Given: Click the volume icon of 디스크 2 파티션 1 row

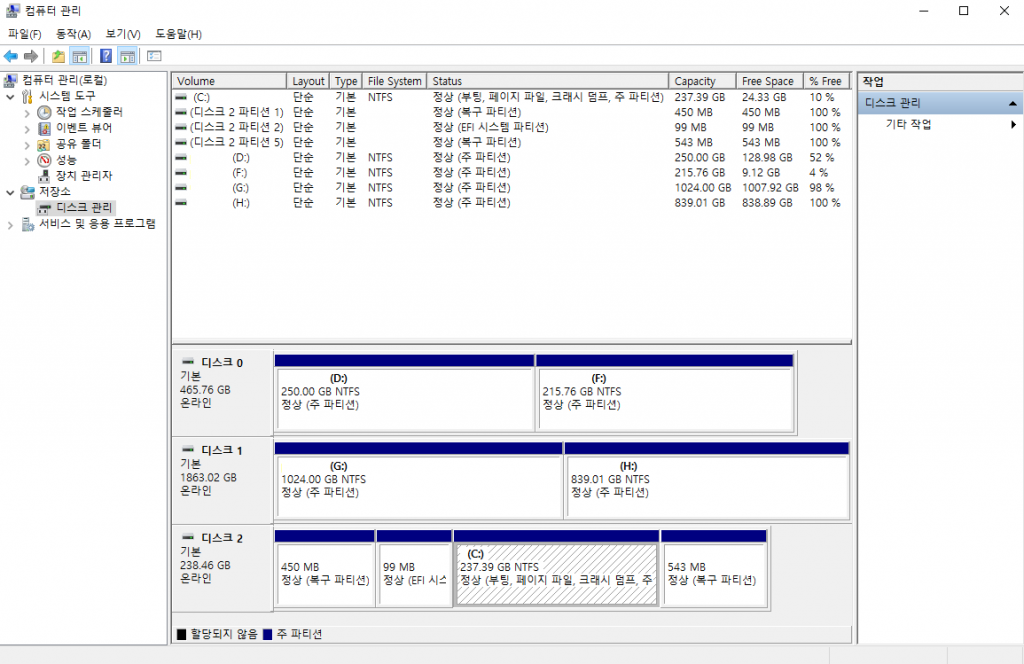Looking at the screenshot, I should pos(181,112).
